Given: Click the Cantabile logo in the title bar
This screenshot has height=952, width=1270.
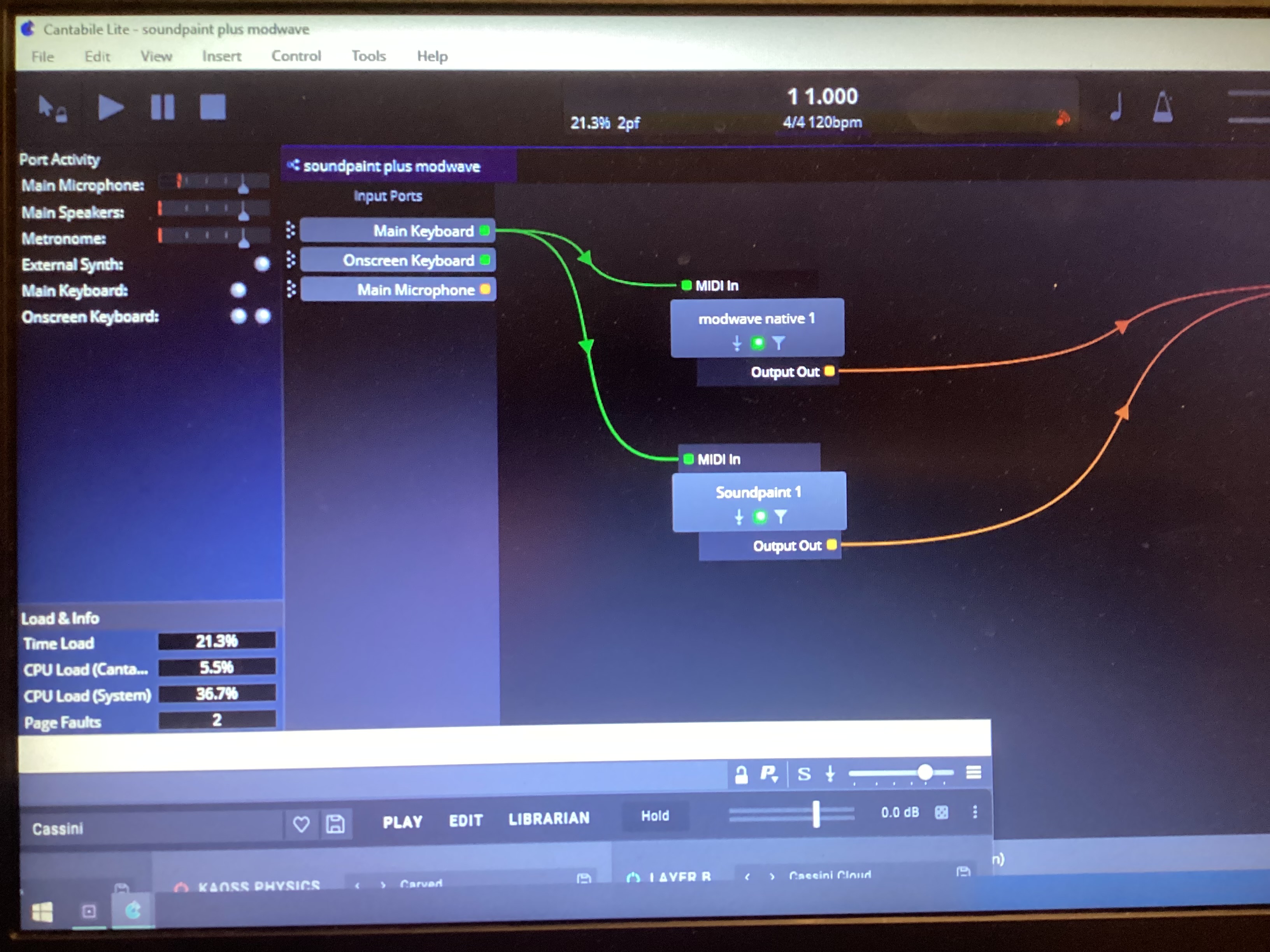Looking at the screenshot, I should click(x=28, y=28).
